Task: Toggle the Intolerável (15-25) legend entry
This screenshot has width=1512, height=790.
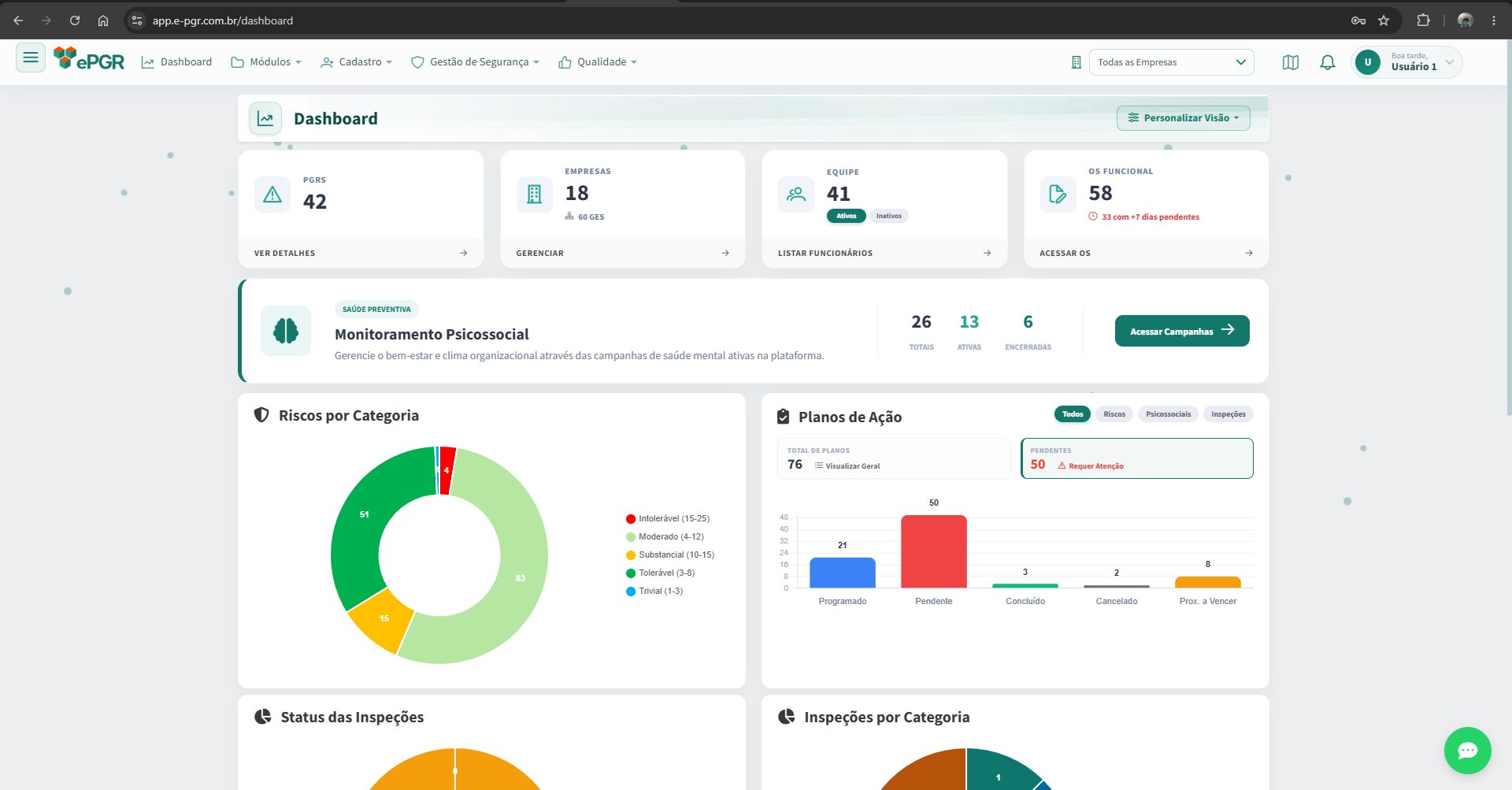Action: pos(668,519)
